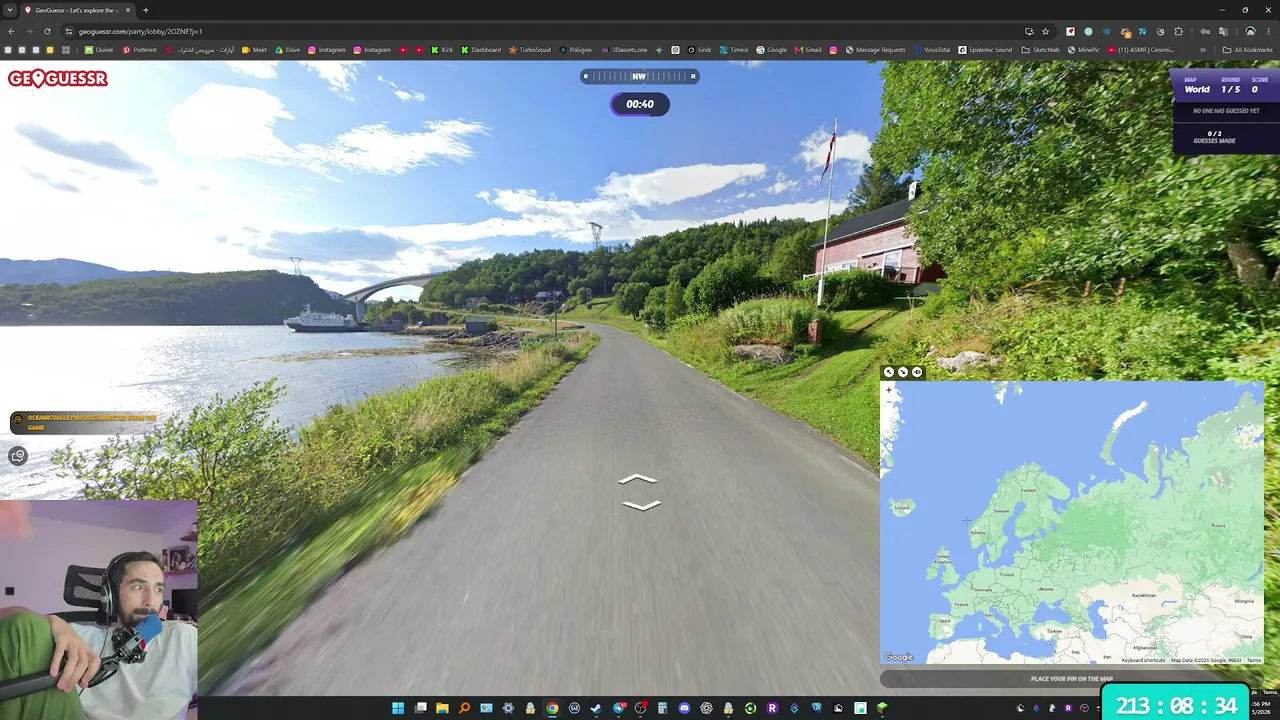
Task: Open the Dashboard bookmark
Action: 481,50
